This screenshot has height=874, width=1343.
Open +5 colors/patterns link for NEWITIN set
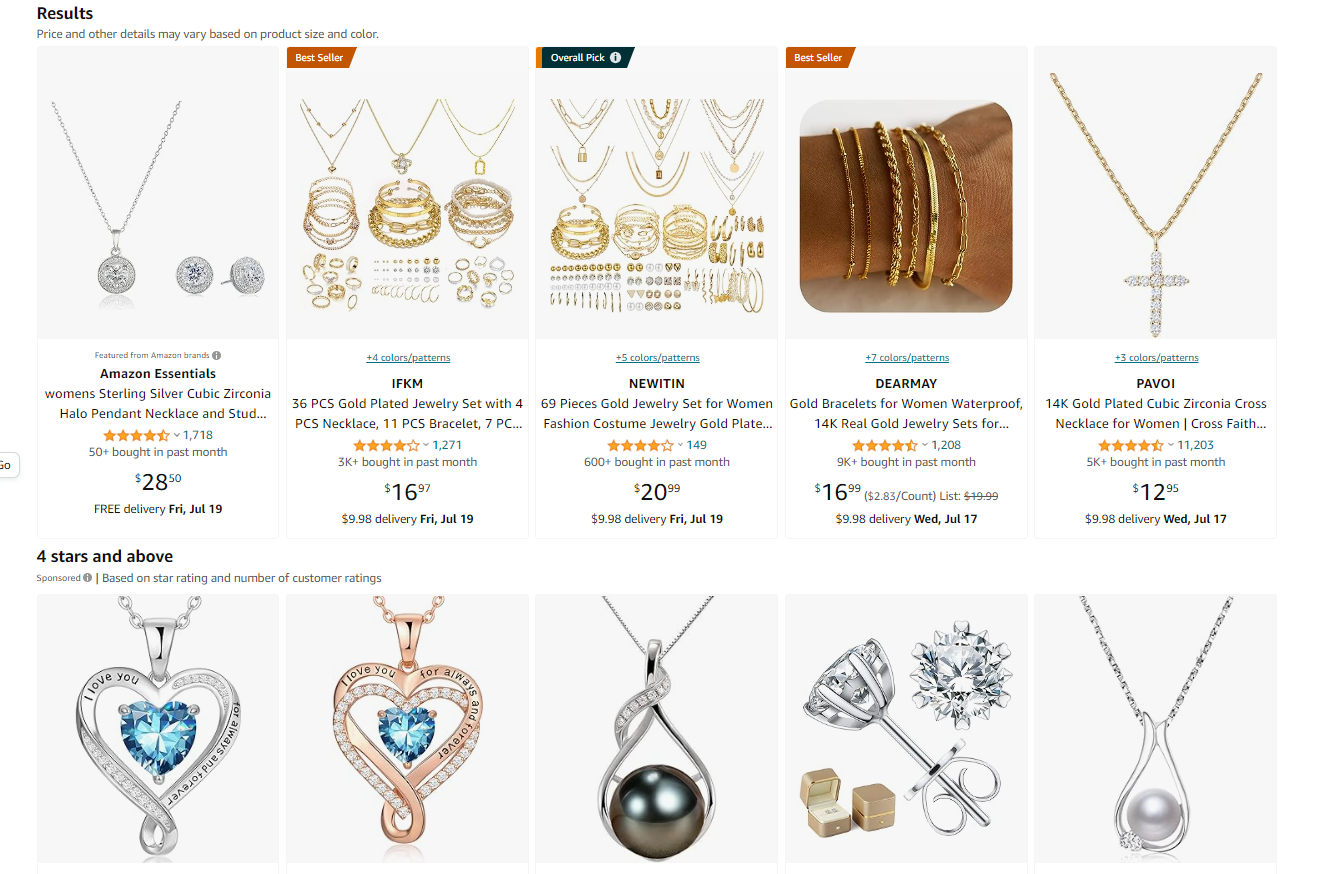(x=657, y=358)
